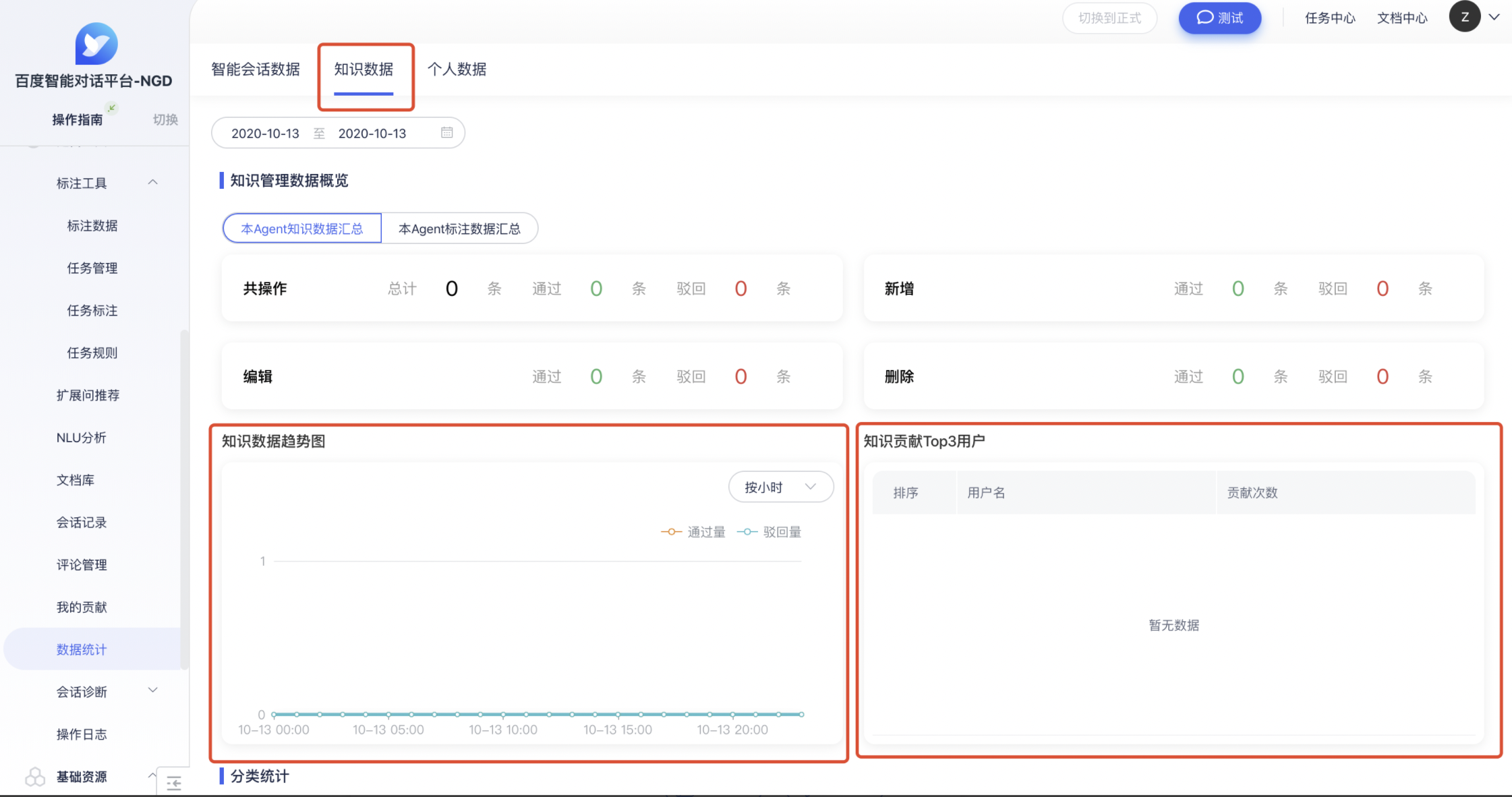Screen dimensions: 1512x797
Task: Click the 知识数据趋势图 heading
Action: pos(274,442)
